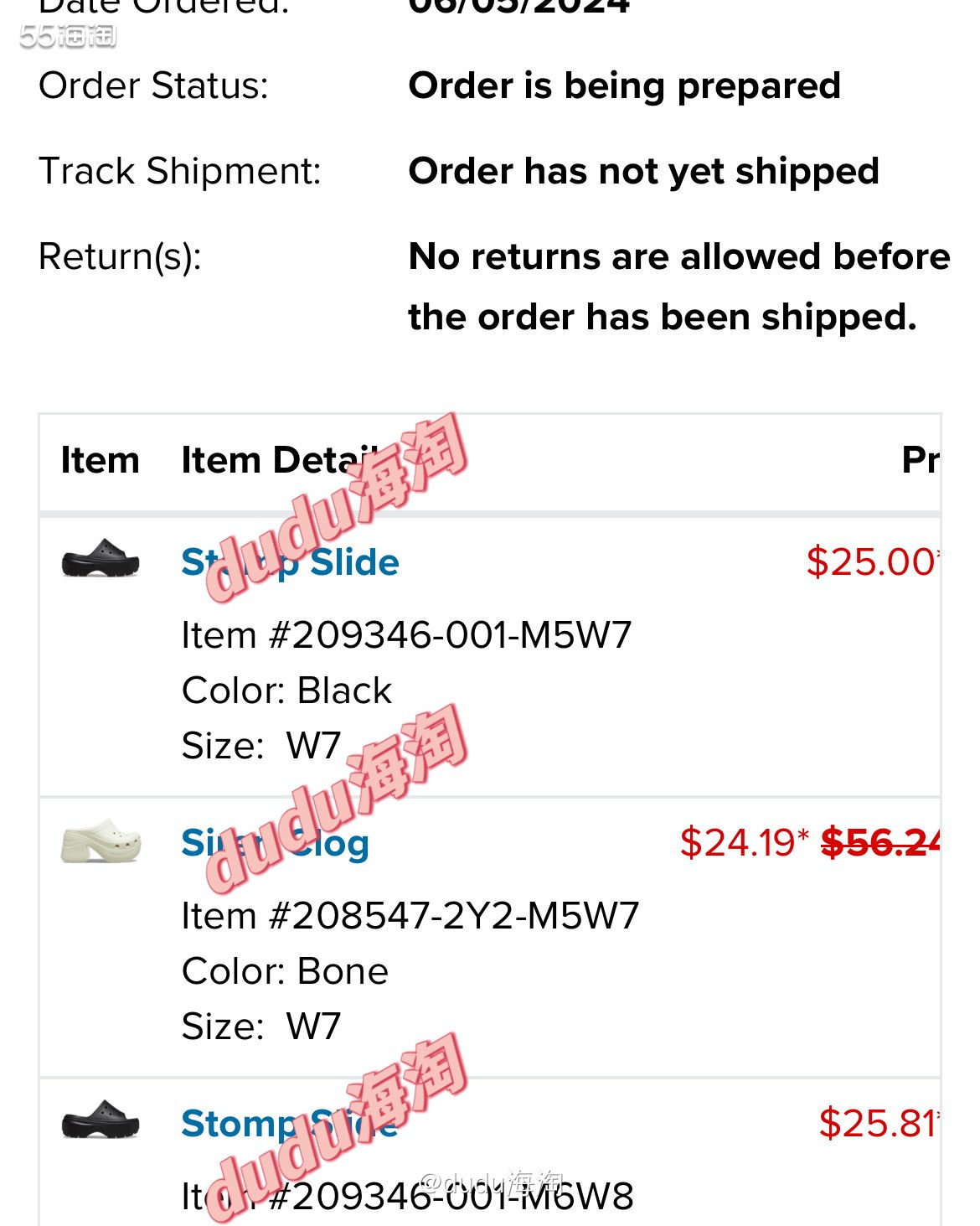
Task: Open the Siren Clog product link
Action: pos(275,843)
